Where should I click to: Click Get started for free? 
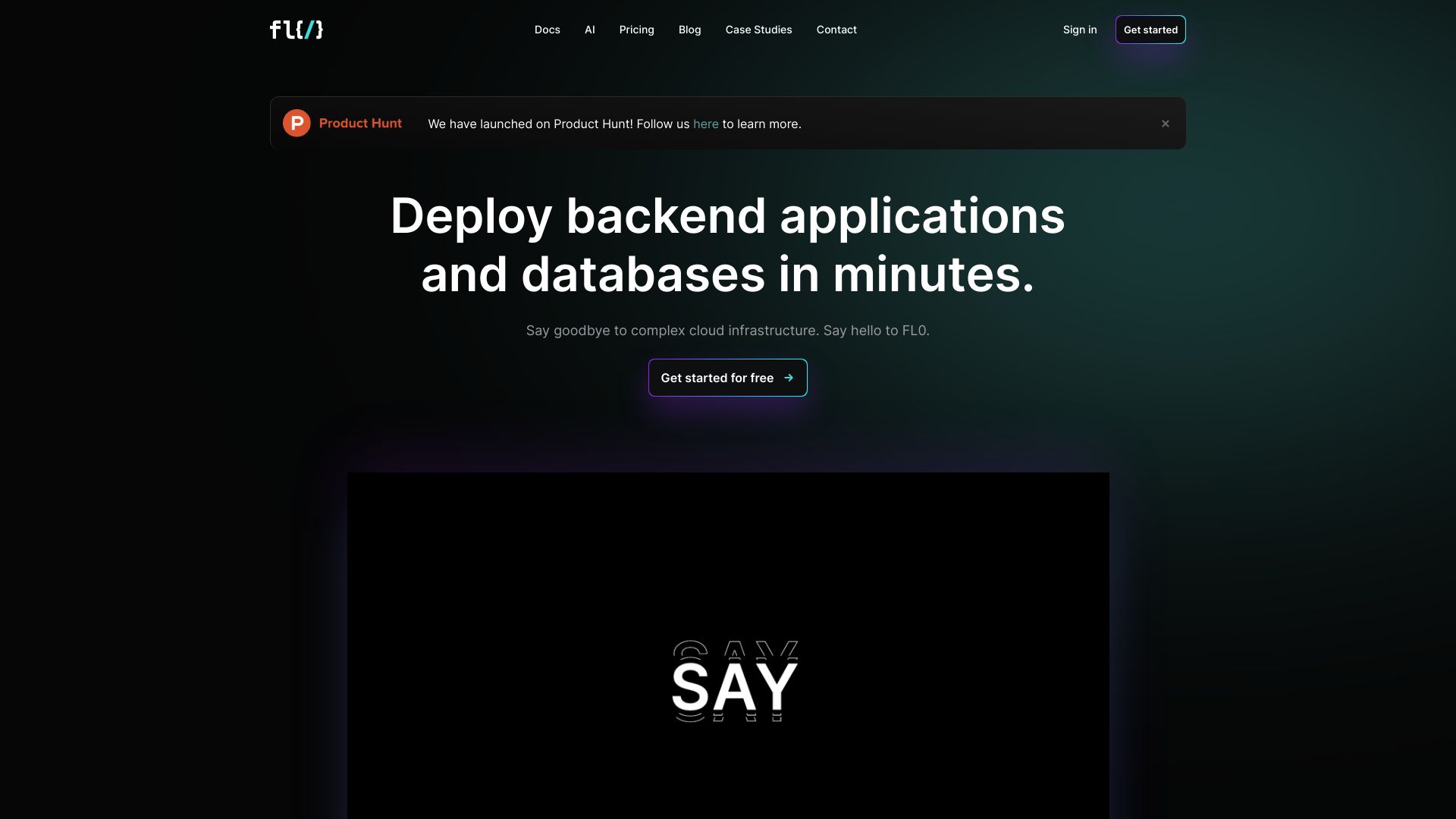pos(717,377)
